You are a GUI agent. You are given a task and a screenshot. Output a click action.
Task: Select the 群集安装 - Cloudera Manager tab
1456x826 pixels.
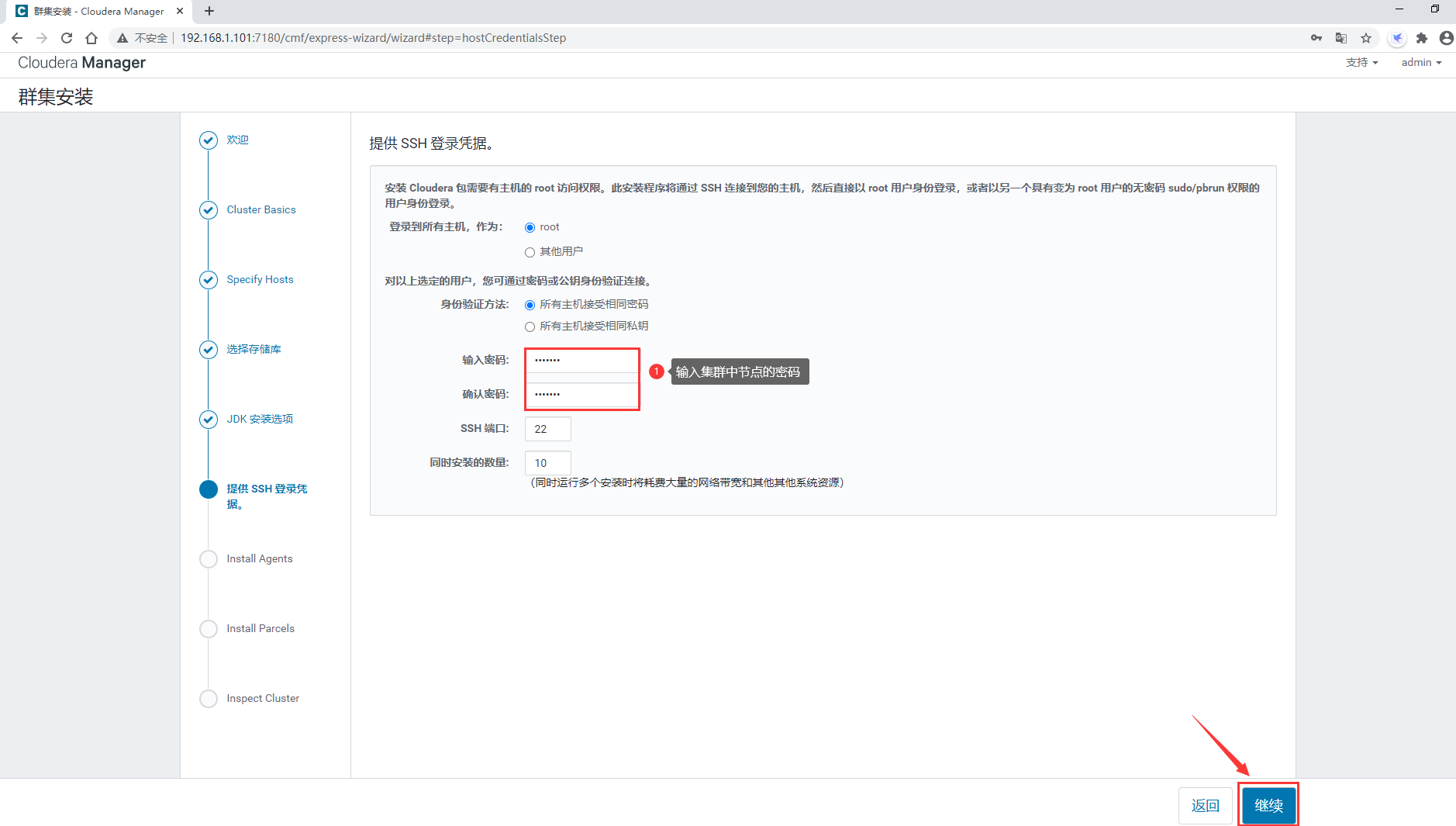pyautogui.click(x=99, y=11)
